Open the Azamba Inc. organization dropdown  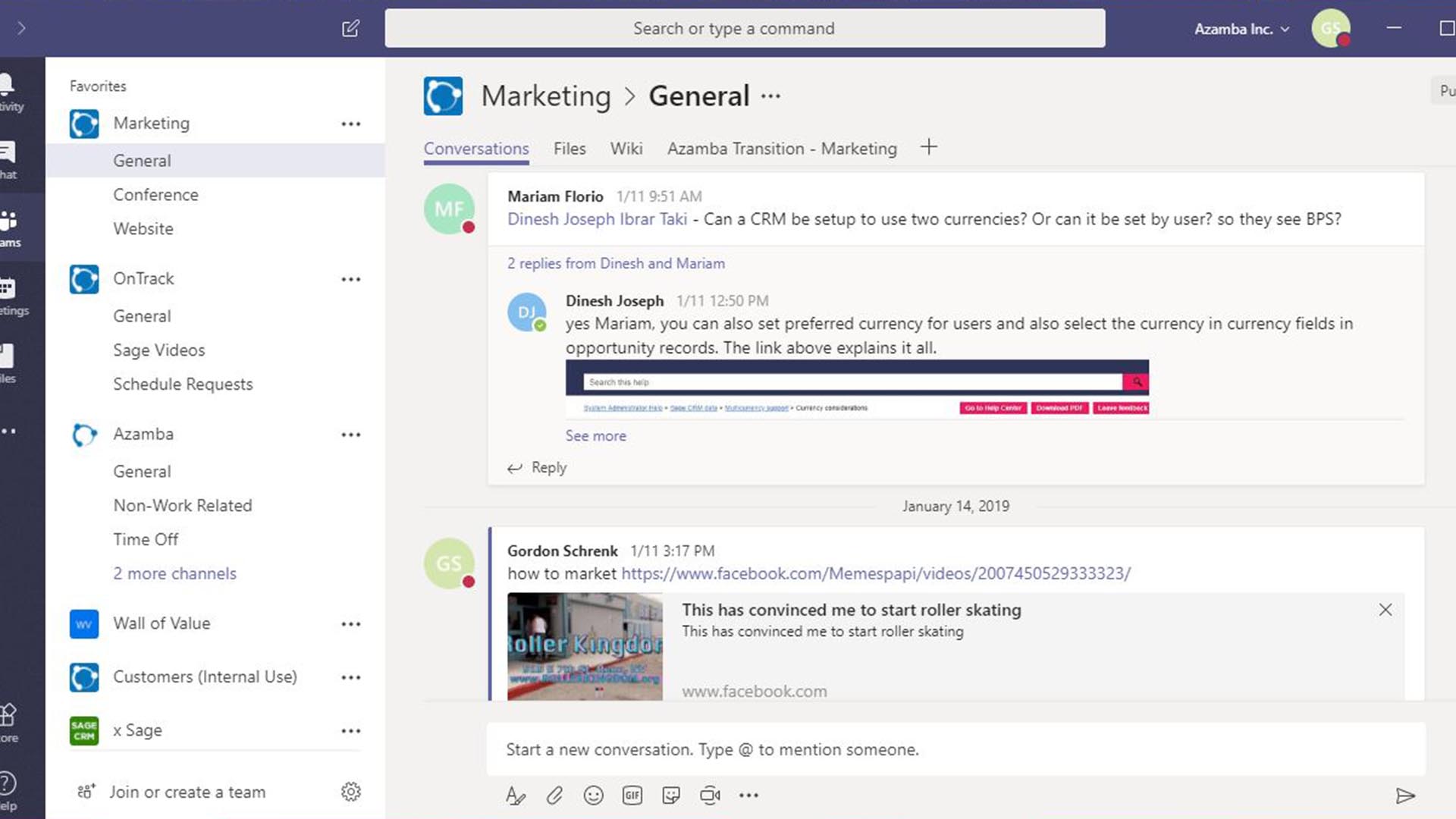coord(1242,29)
